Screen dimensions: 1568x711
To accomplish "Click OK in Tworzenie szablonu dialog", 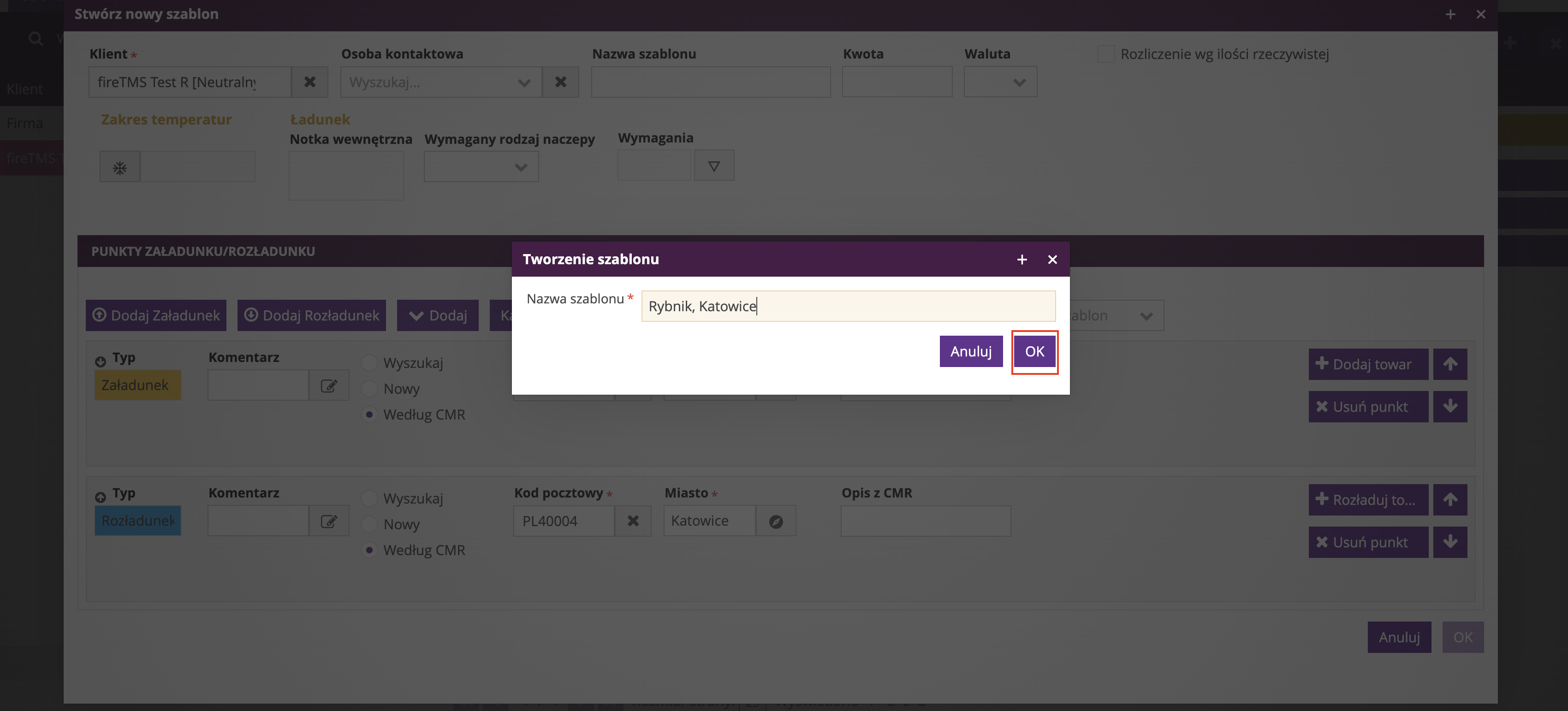I will (x=1034, y=351).
